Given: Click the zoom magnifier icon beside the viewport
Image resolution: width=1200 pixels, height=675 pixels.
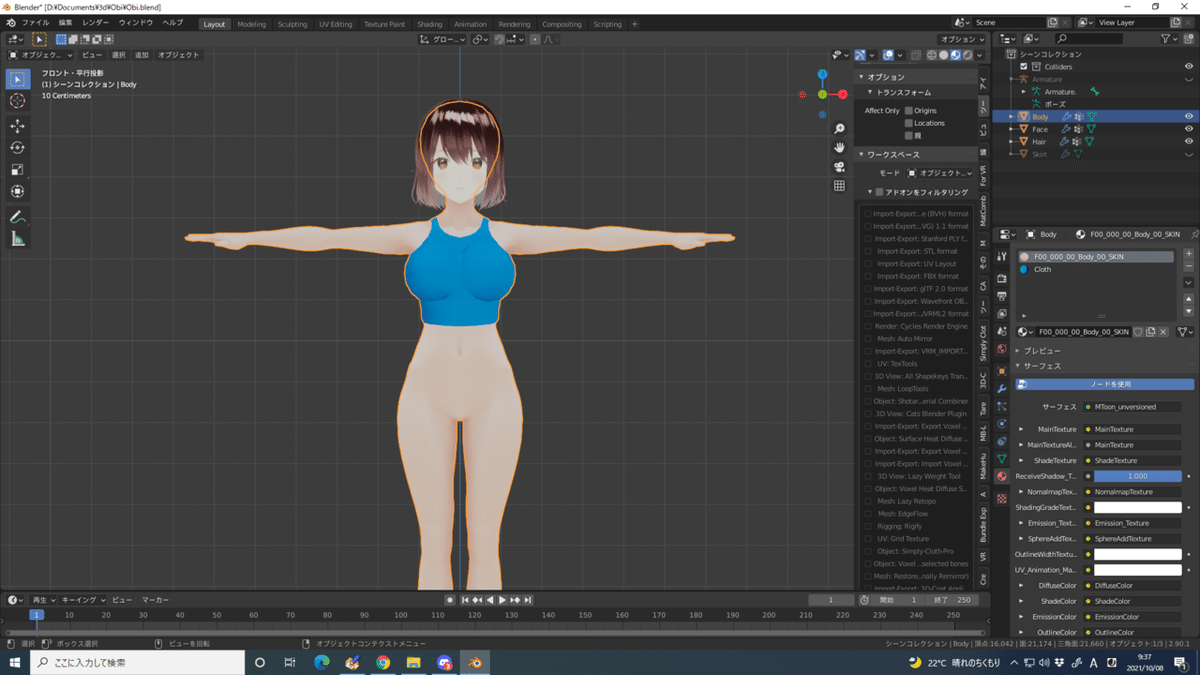Looking at the screenshot, I should pos(839,127).
